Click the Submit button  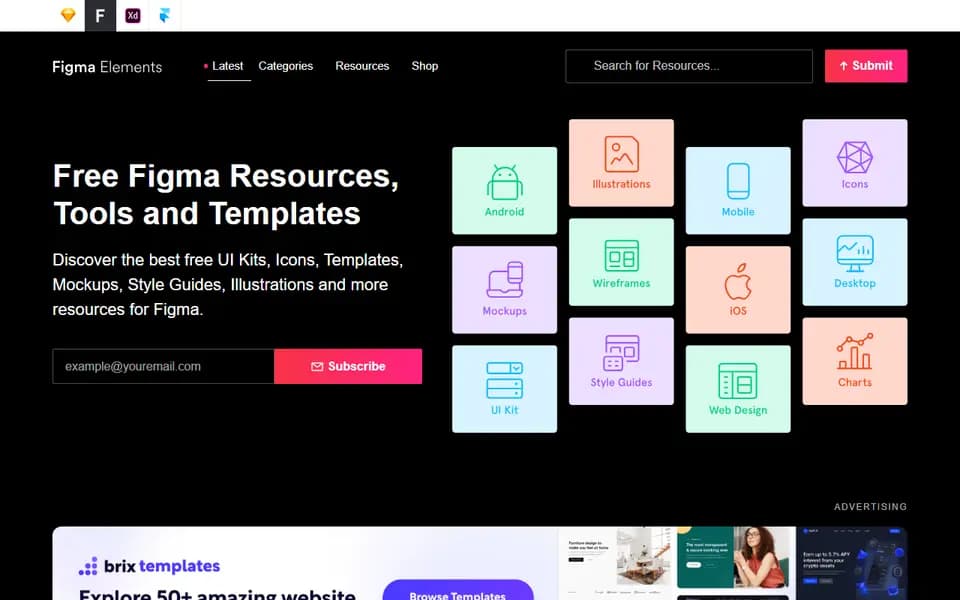[866, 66]
